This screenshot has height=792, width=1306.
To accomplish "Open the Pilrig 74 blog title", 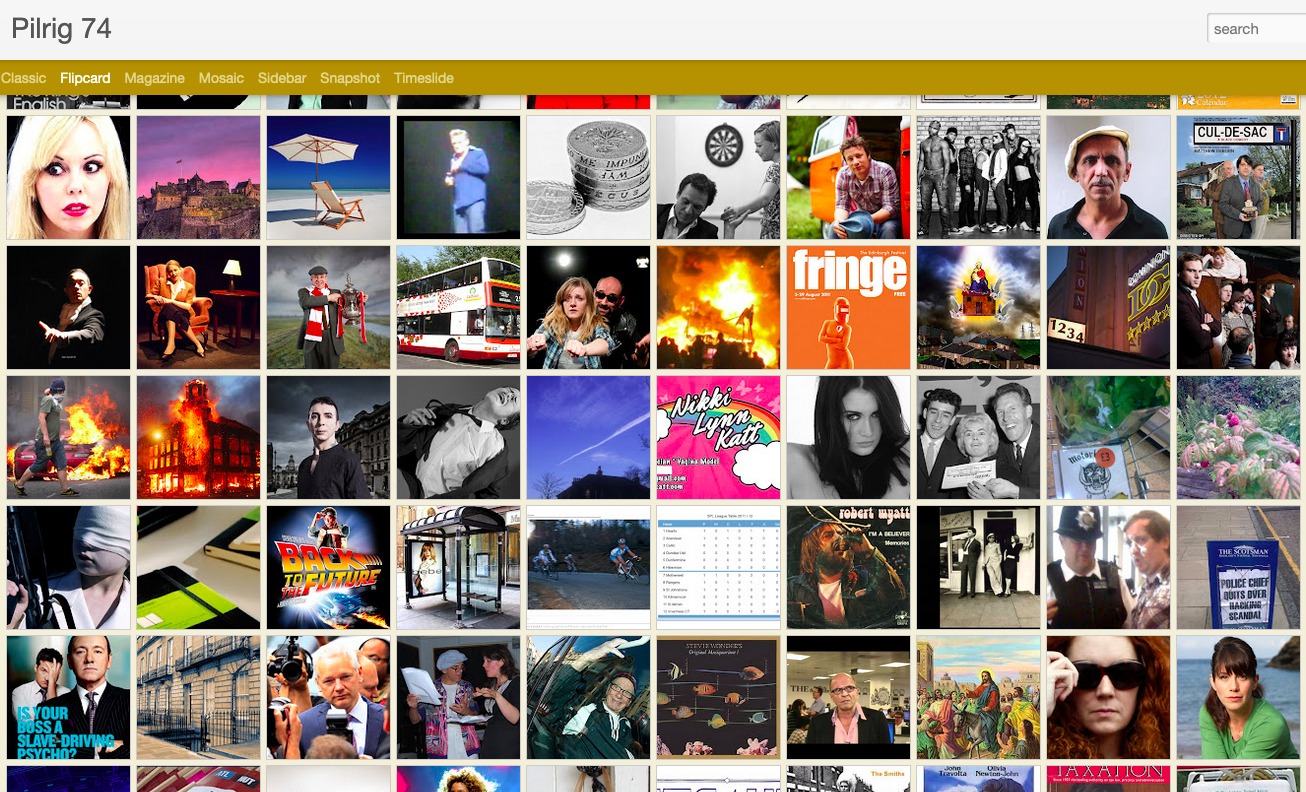I will pyautogui.click(x=61, y=29).
